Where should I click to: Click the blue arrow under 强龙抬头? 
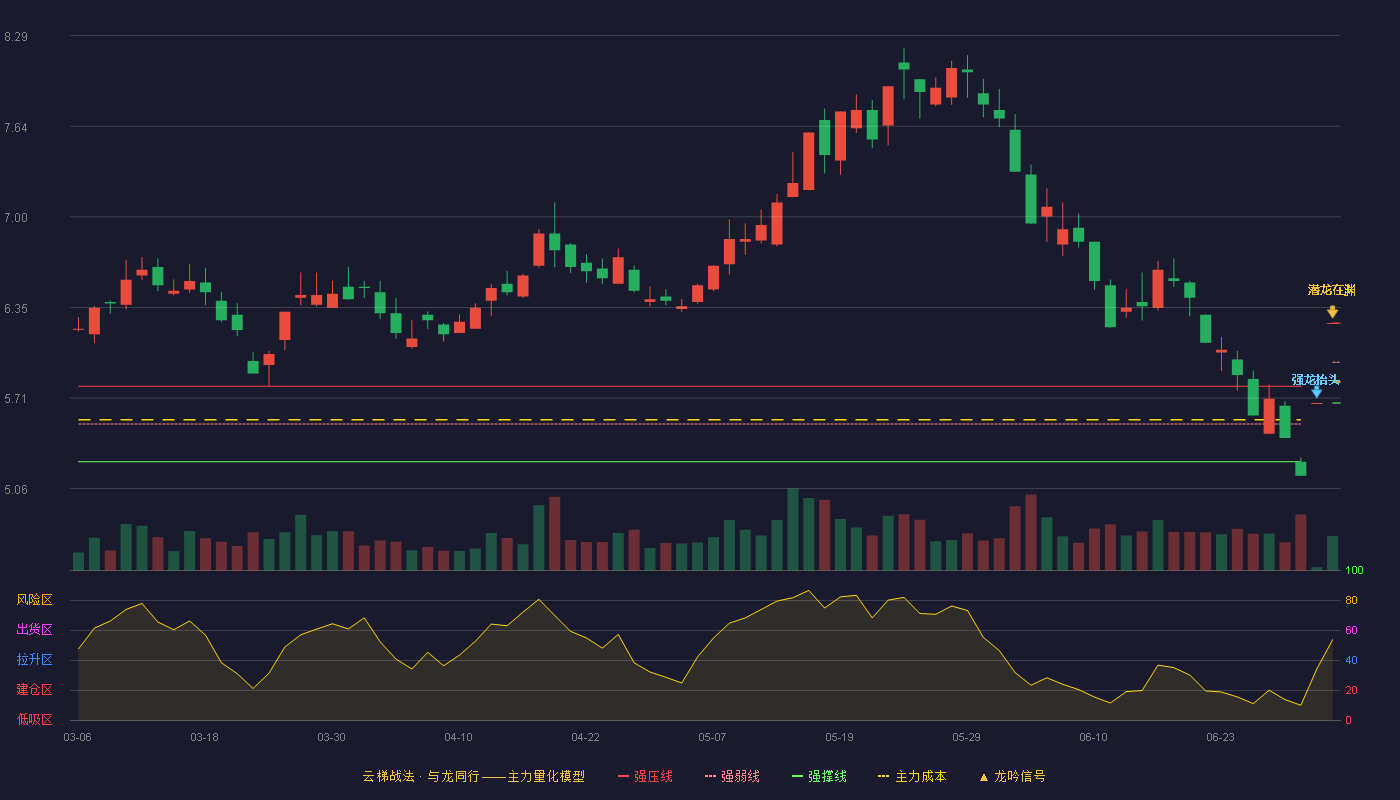(1317, 391)
